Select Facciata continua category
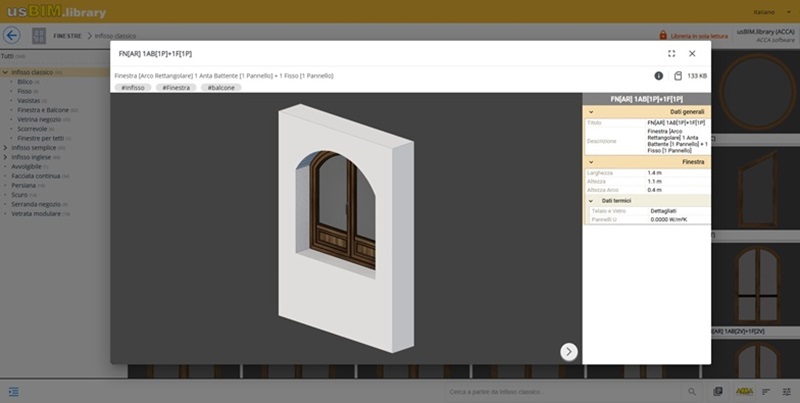This screenshot has height=403, width=800. tap(36, 176)
